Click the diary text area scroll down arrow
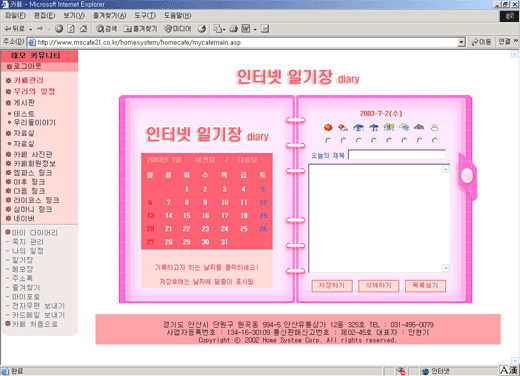The width and height of the screenshot is (520, 376). (446, 268)
